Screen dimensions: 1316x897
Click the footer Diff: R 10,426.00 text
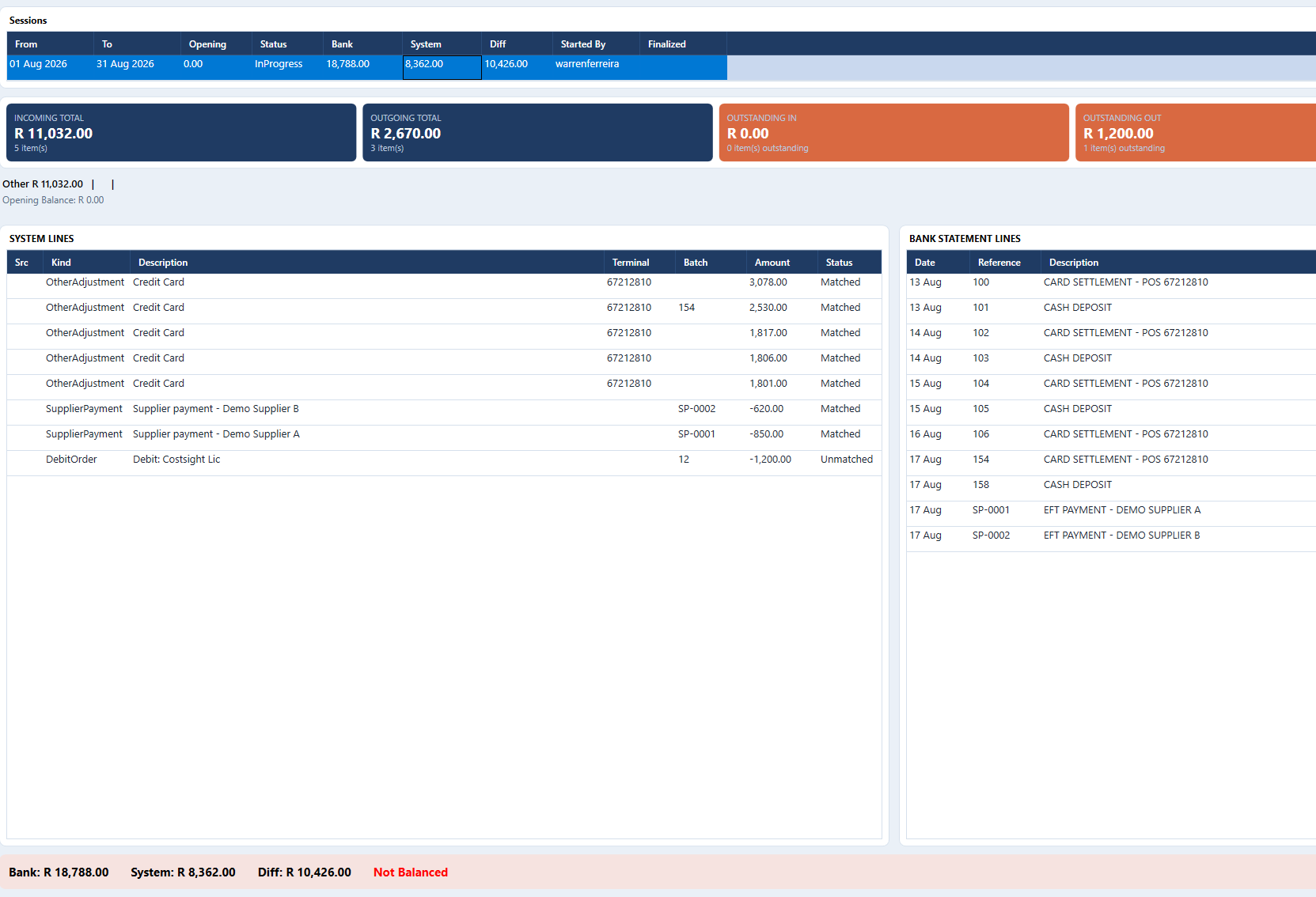[x=305, y=872]
